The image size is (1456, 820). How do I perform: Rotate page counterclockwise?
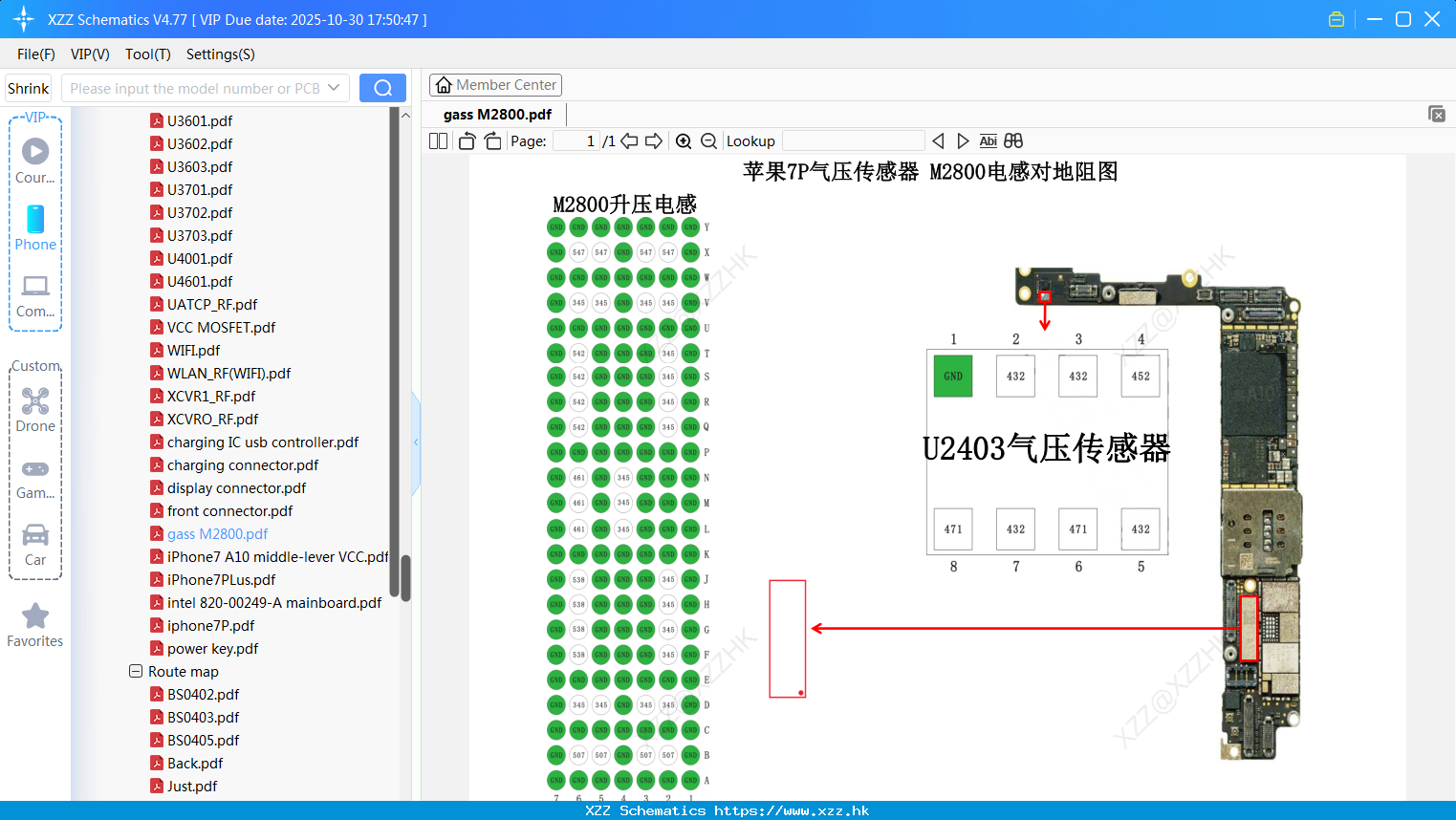point(467,140)
